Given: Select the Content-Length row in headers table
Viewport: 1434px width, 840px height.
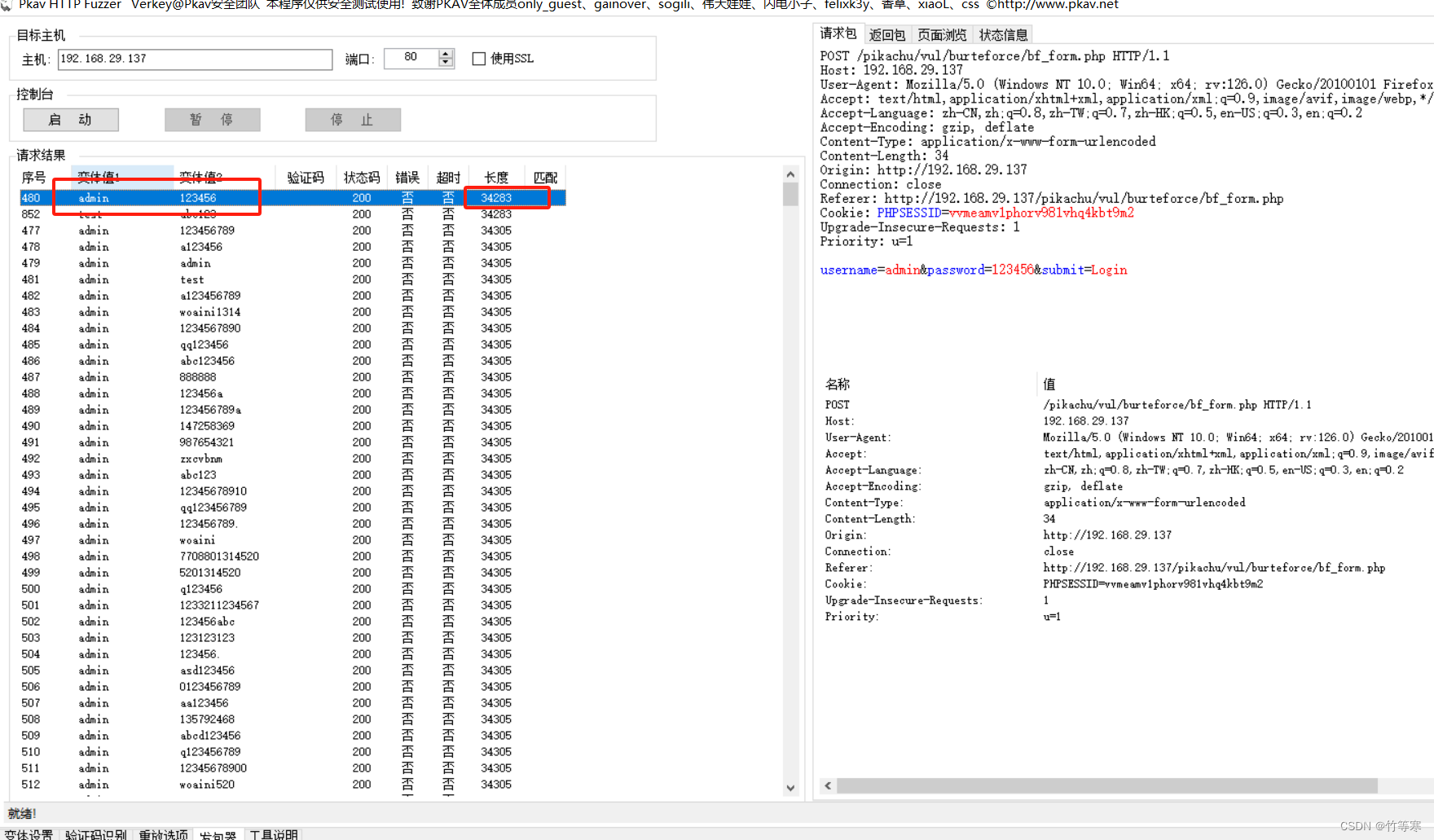Looking at the screenshot, I should [x=1128, y=519].
